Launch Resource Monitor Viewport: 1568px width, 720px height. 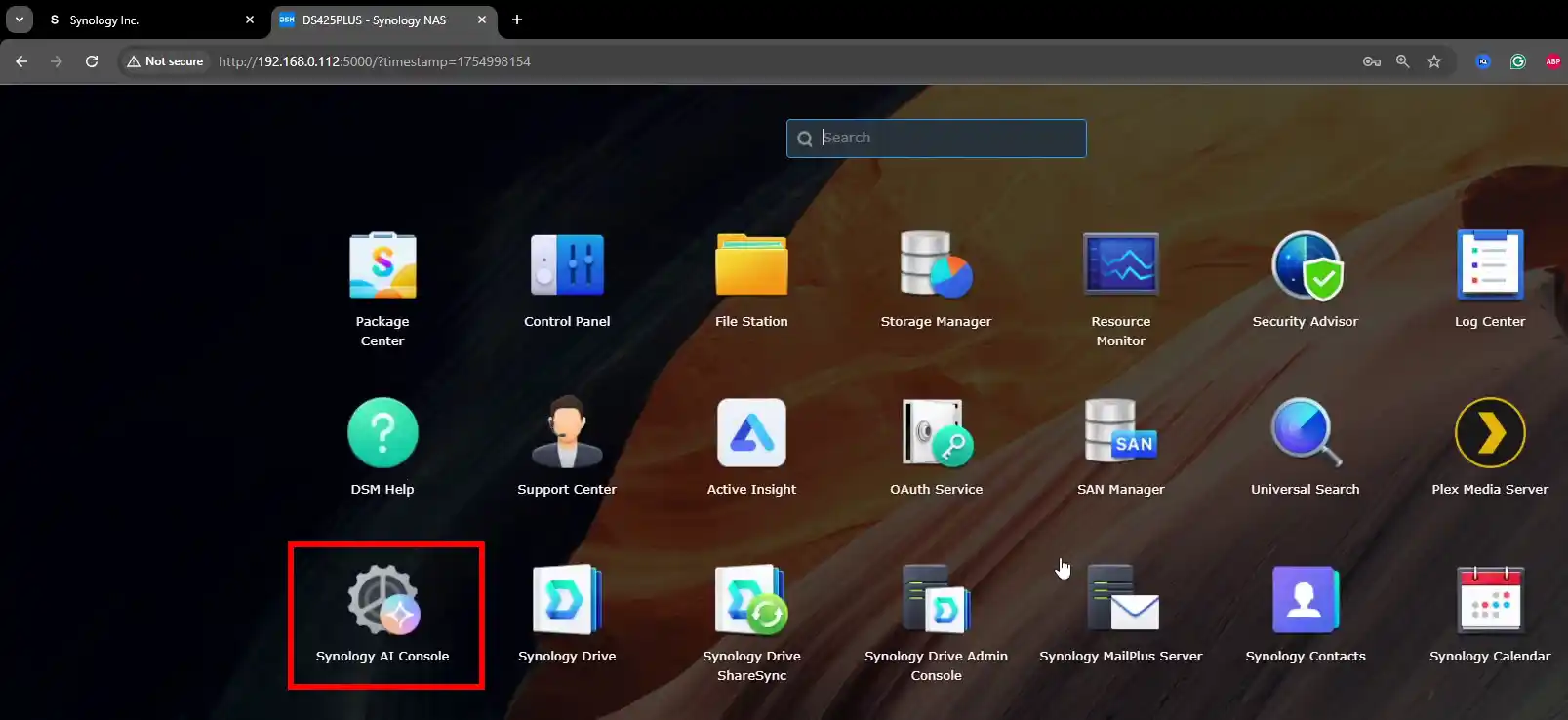[x=1120, y=265]
